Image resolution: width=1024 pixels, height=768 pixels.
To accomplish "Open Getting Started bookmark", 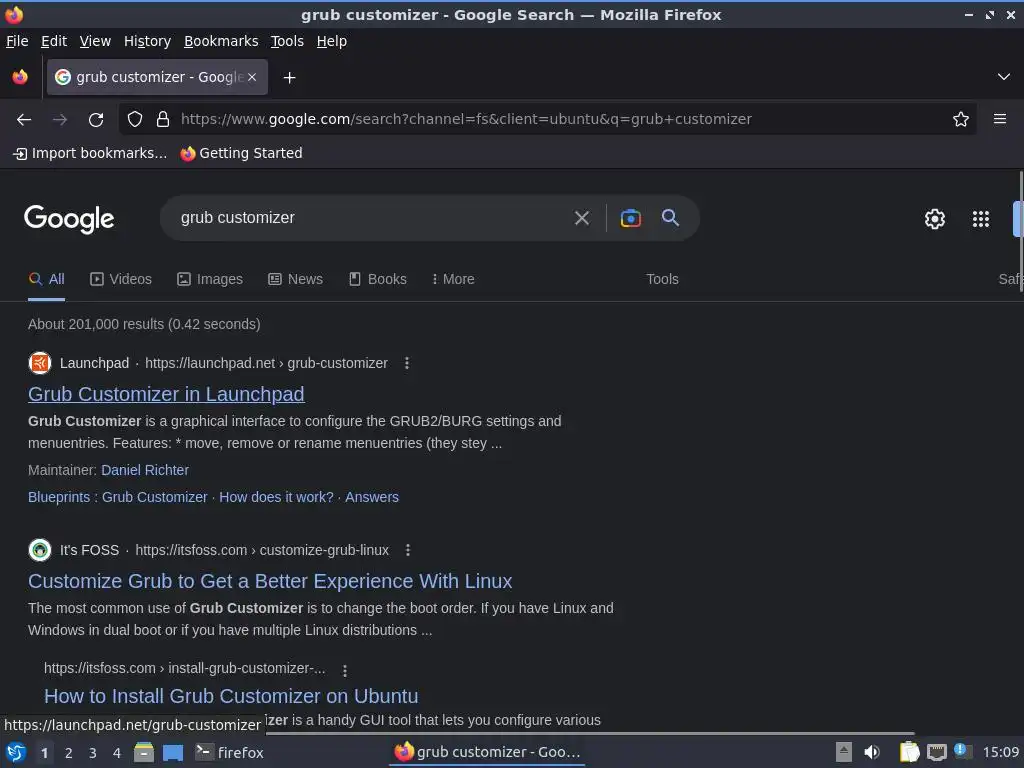I will click(x=242, y=153).
